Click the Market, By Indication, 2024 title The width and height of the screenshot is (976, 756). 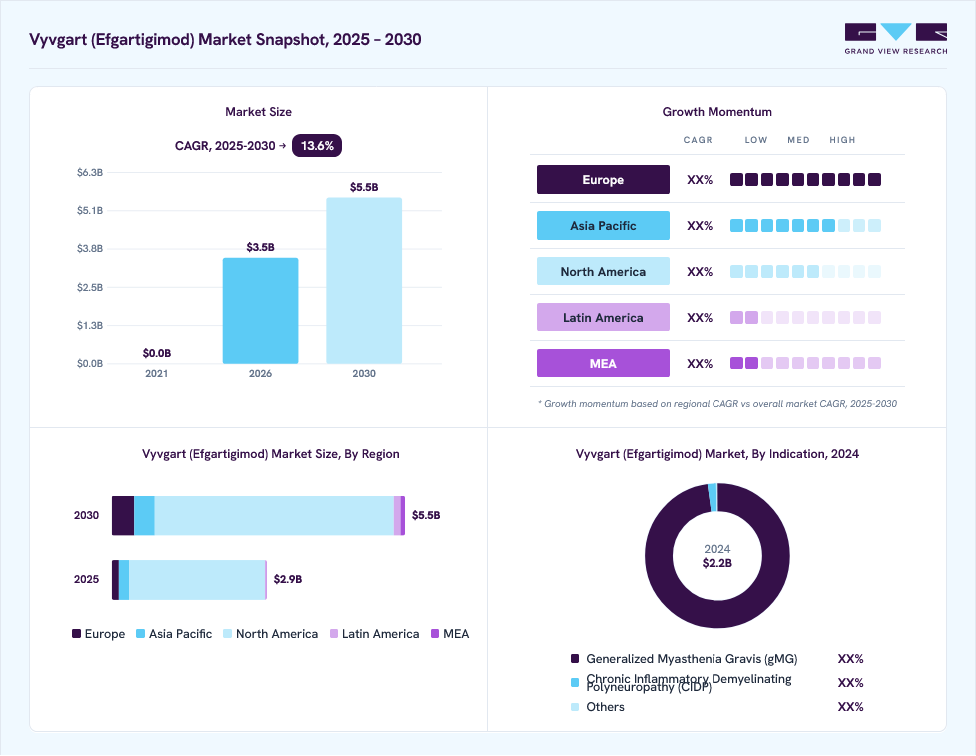click(x=717, y=454)
